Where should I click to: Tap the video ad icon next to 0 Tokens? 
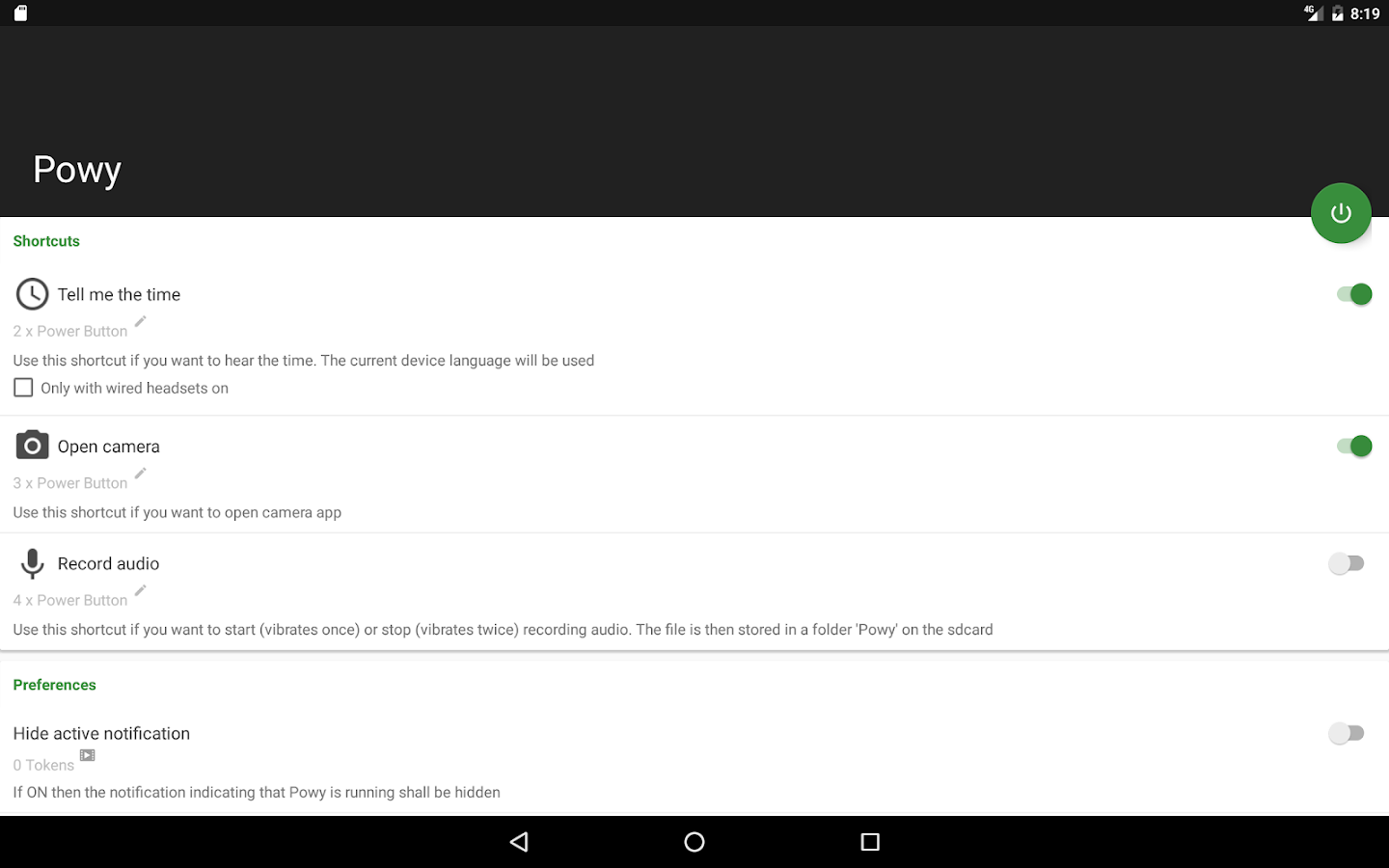click(x=88, y=755)
